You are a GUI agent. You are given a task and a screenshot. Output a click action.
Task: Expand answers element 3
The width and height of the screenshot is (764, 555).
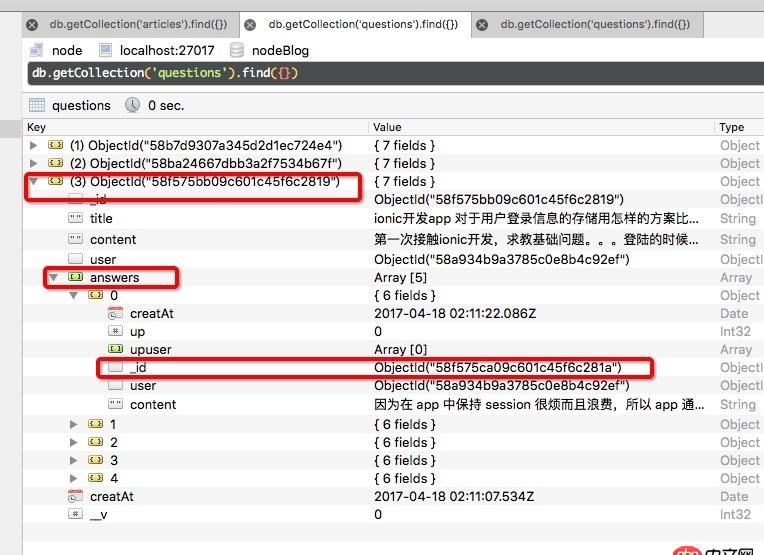74,460
